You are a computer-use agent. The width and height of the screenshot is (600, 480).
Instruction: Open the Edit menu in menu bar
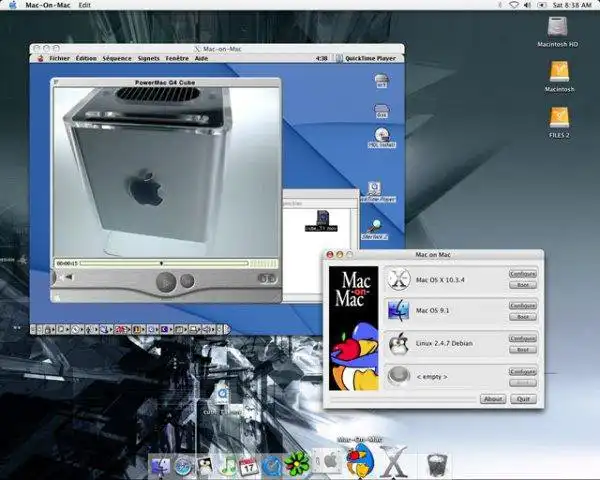tap(84, 5)
